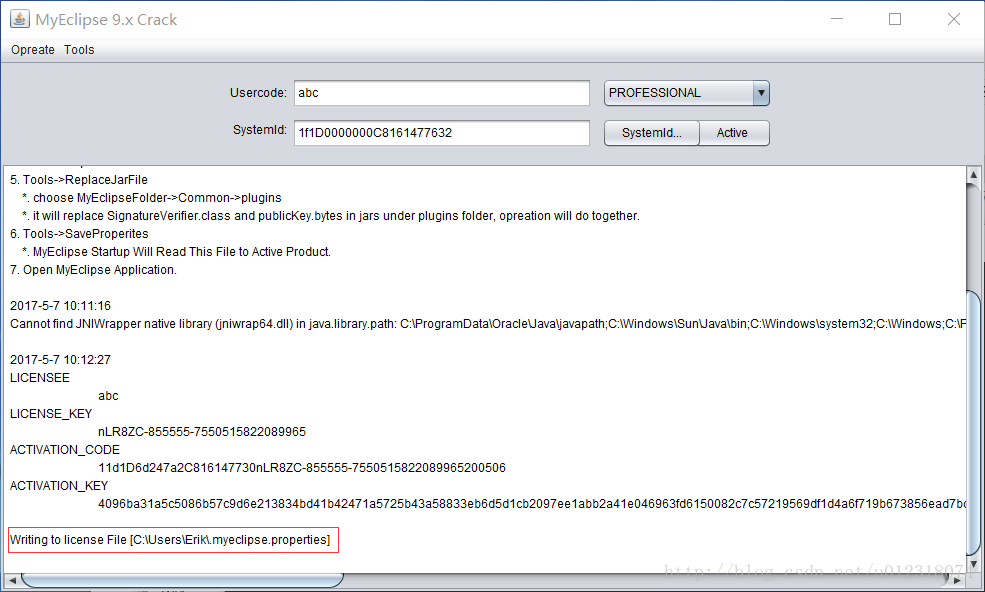Click the ACTIVATION_CODE value line
The image size is (985, 592).
coord(302,468)
